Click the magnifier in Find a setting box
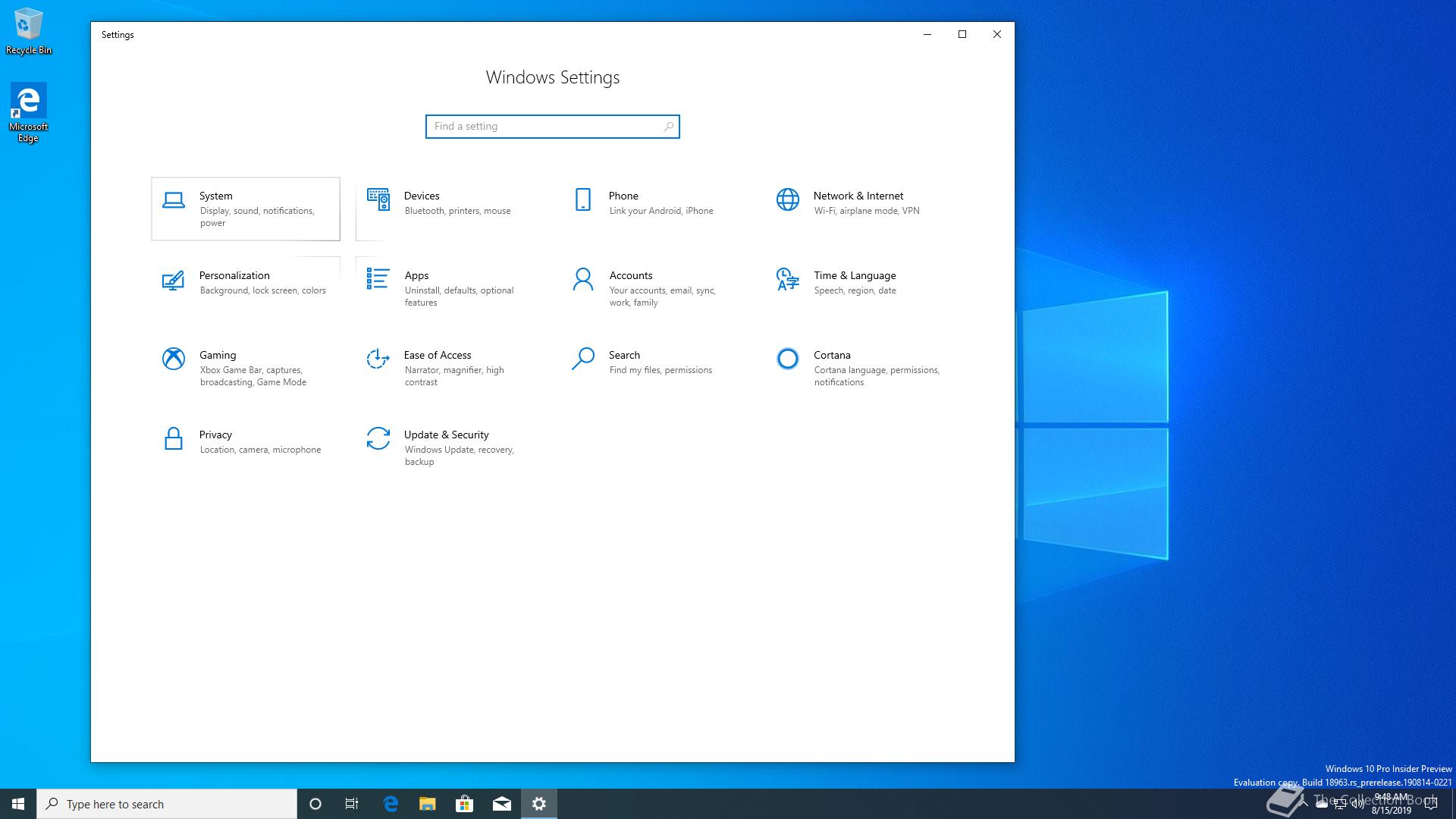This screenshot has width=1456, height=819. pyautogui.click(x=668, y=127)
